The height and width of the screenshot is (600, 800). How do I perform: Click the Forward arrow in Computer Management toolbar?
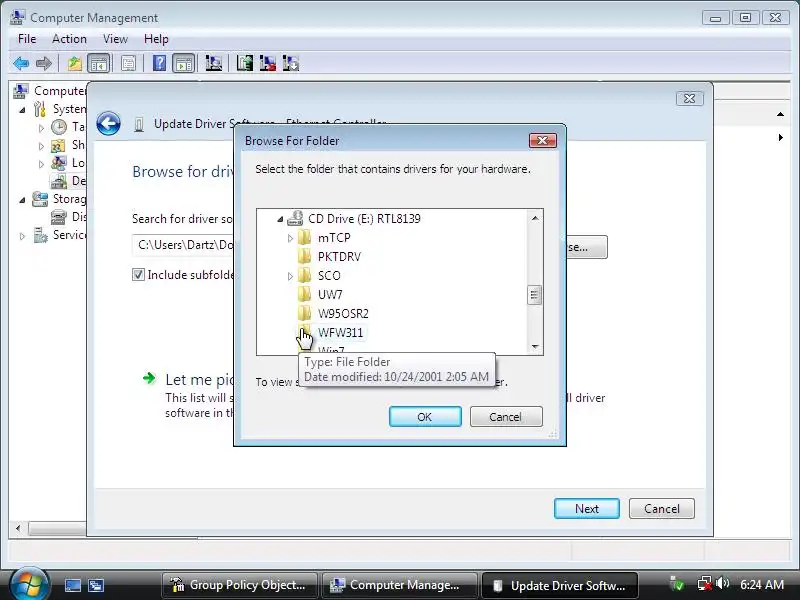coord(44,64)
